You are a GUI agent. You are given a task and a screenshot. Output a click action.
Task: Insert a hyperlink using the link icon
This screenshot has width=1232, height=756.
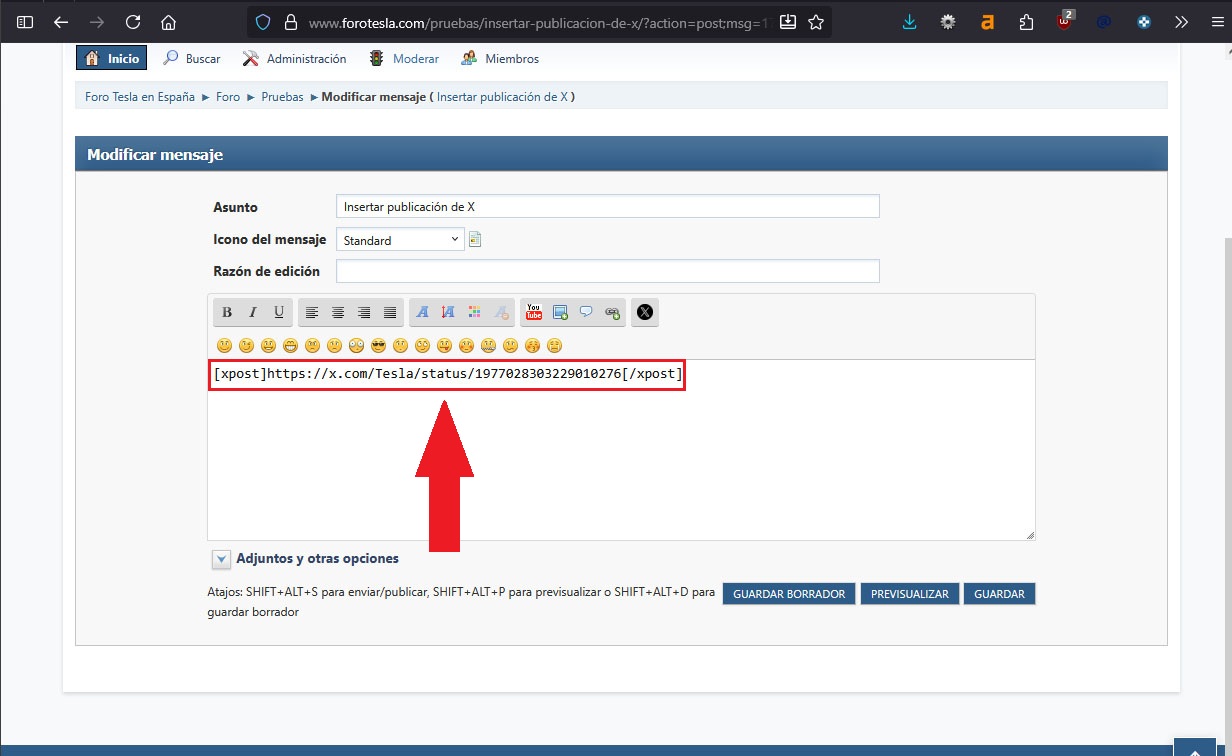[x=612, y=312]
